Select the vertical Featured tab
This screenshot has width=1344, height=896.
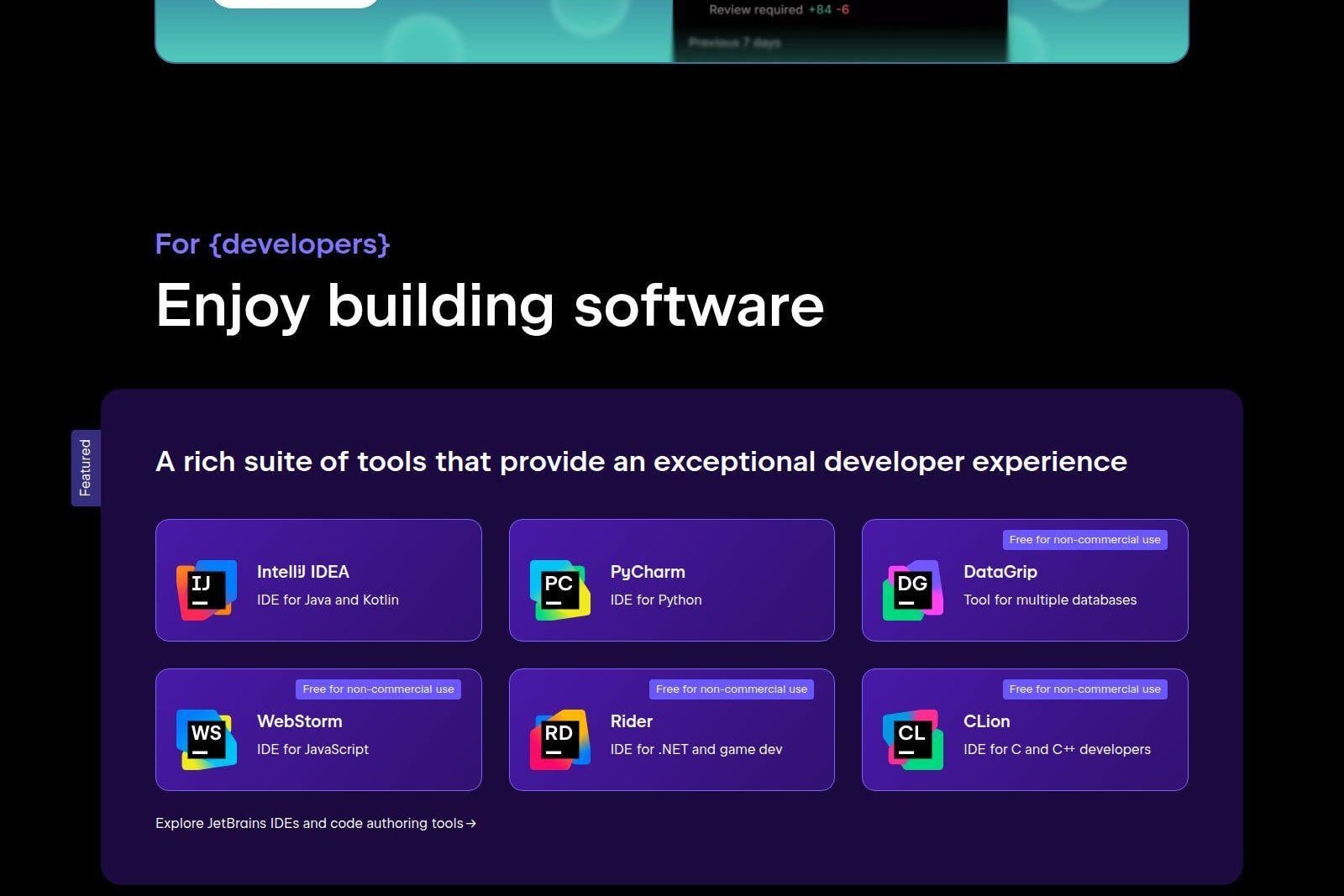click(x=86, y=468)
